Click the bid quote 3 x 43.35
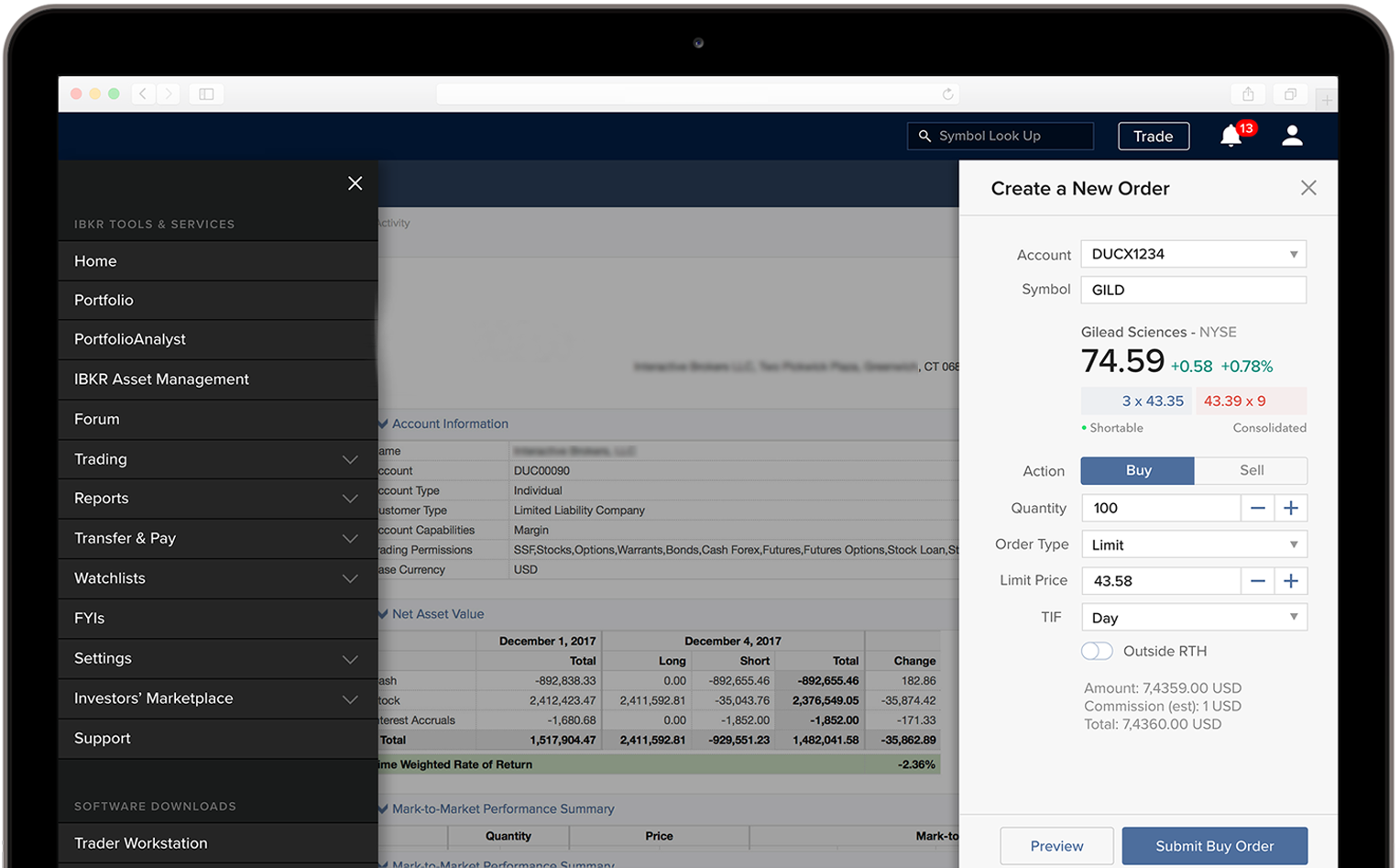This screenshot has height=868, width=1400. click(1137, 401)
